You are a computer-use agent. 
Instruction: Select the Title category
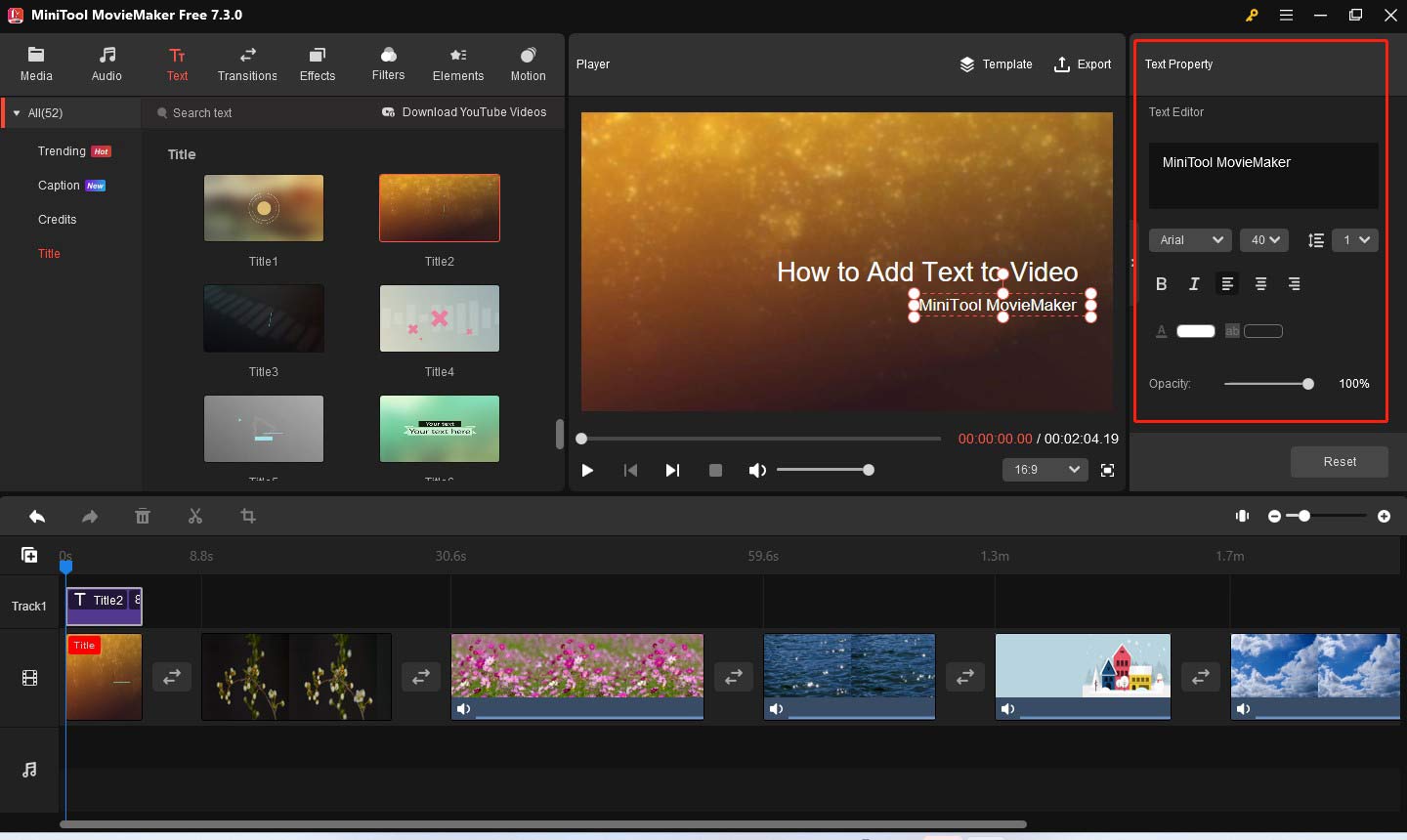[49, 254]
